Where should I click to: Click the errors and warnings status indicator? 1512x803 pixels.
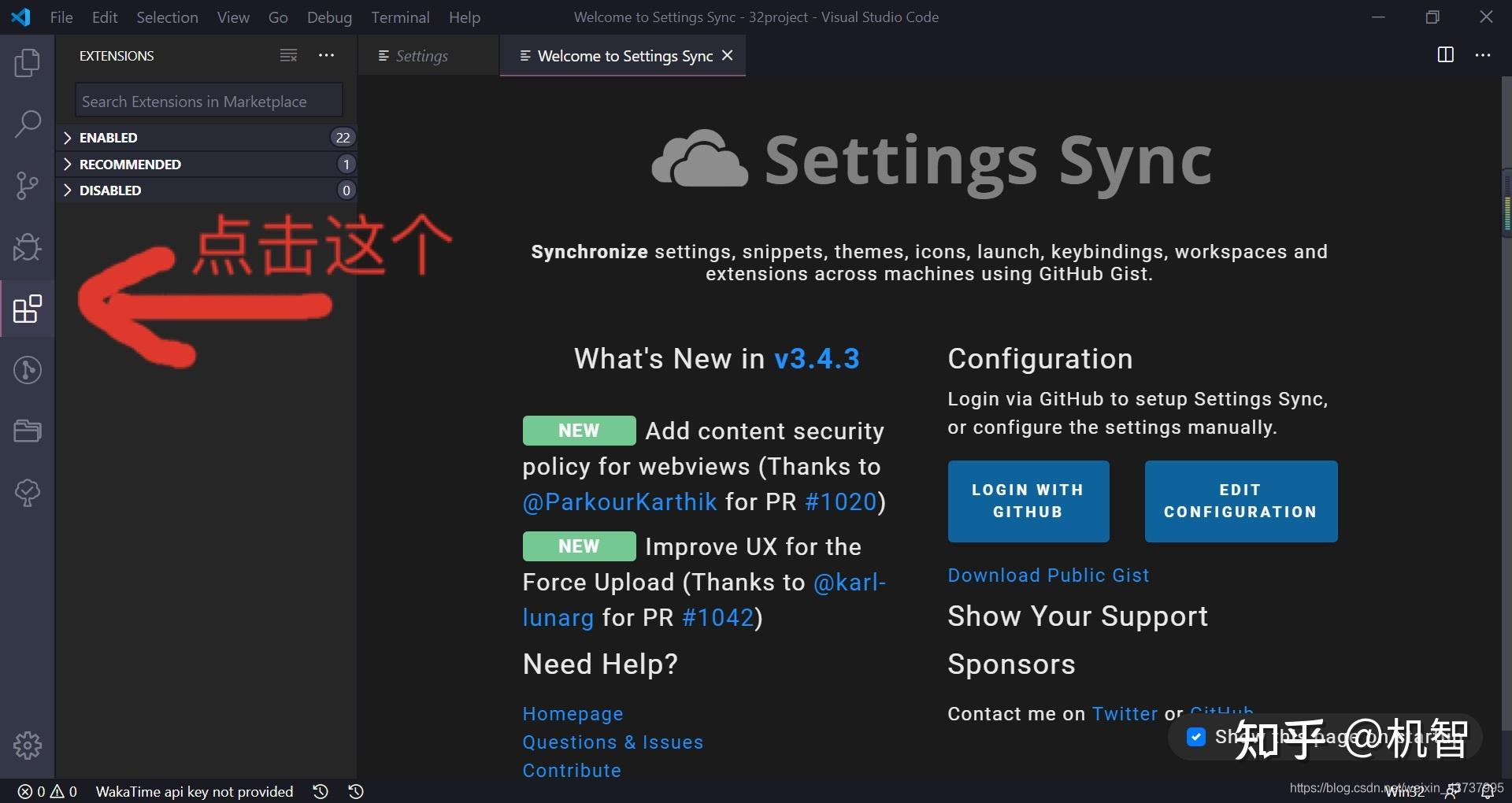click(48, 791)
